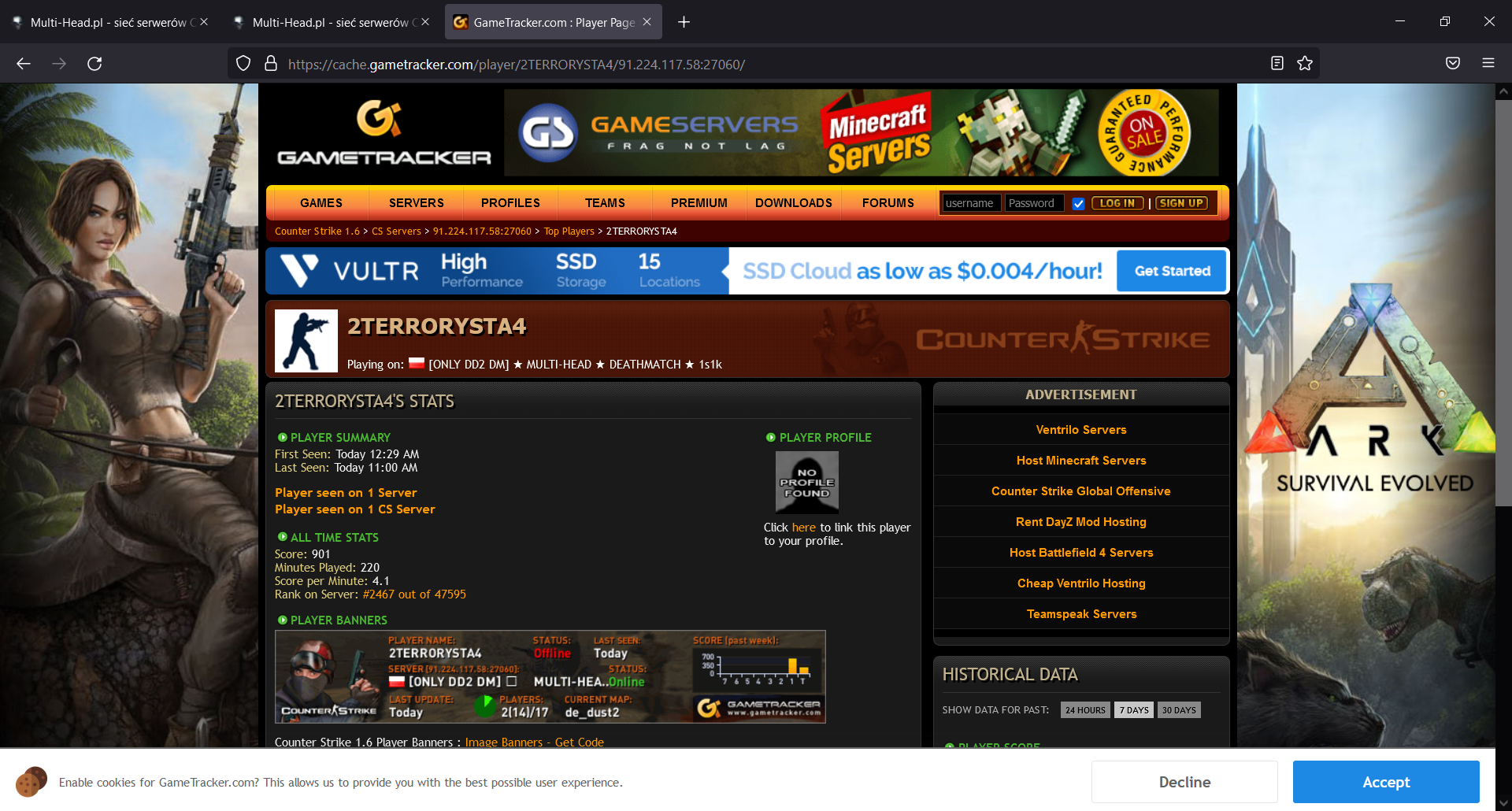
Task: Select 30 DAYS historical data range
Action: 1178,710
